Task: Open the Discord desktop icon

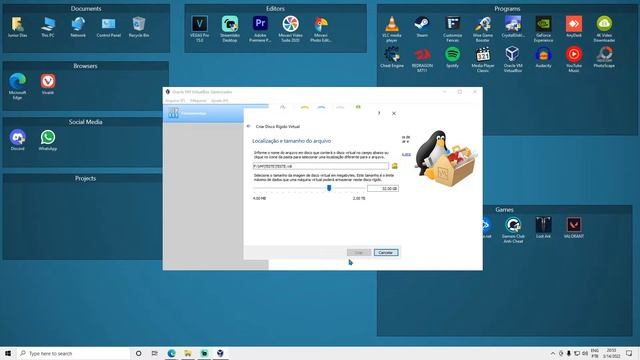Action: 18,140
